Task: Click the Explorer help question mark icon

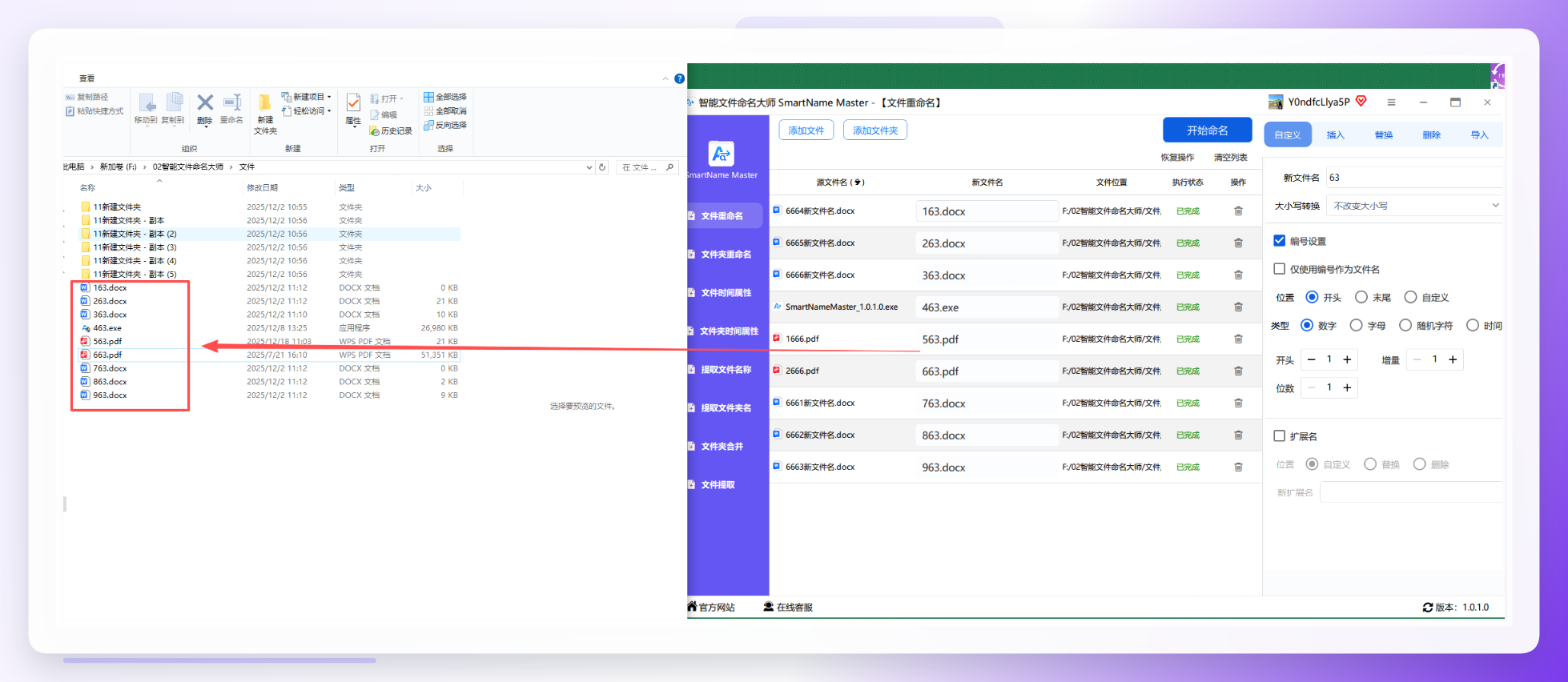Action: [679, 78]
